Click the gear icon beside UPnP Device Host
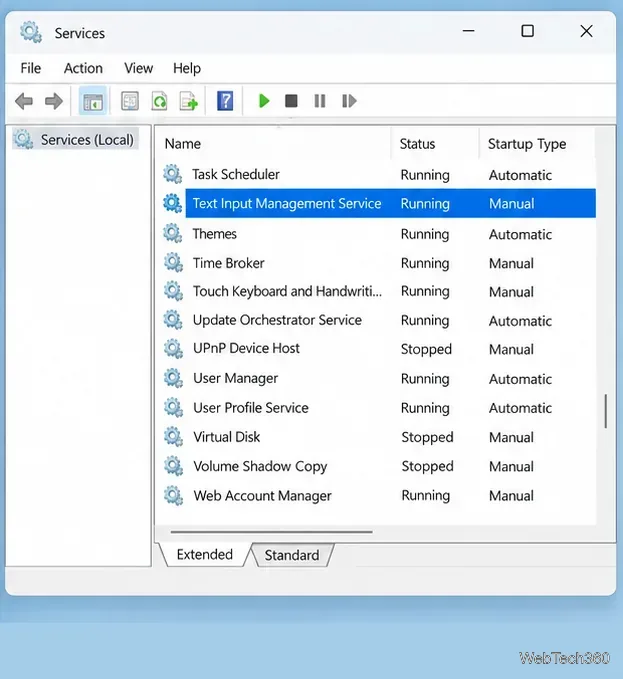The height and width of the screenshot is (679, 623). coord(173,349)
